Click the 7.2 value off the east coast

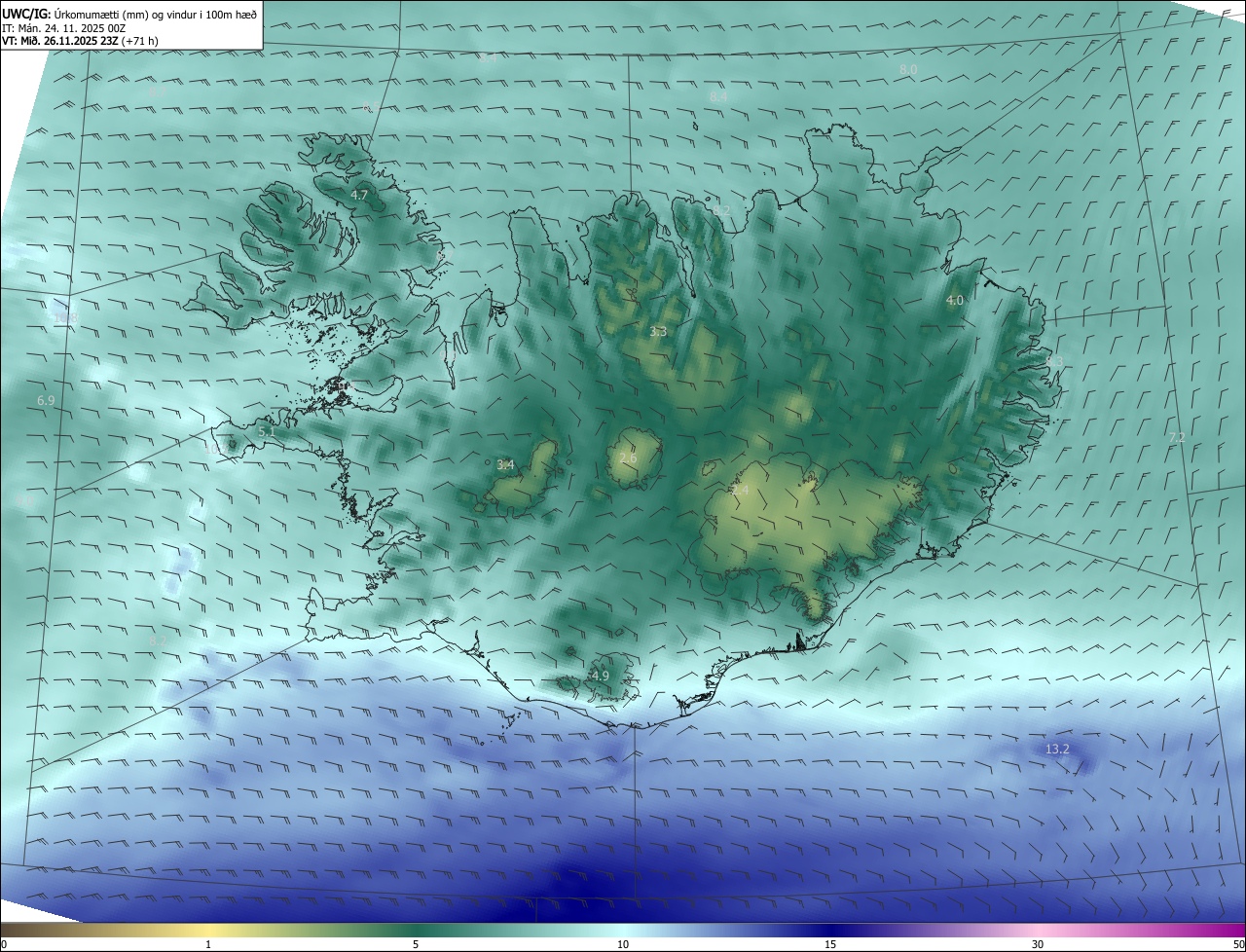(1177, 438)
